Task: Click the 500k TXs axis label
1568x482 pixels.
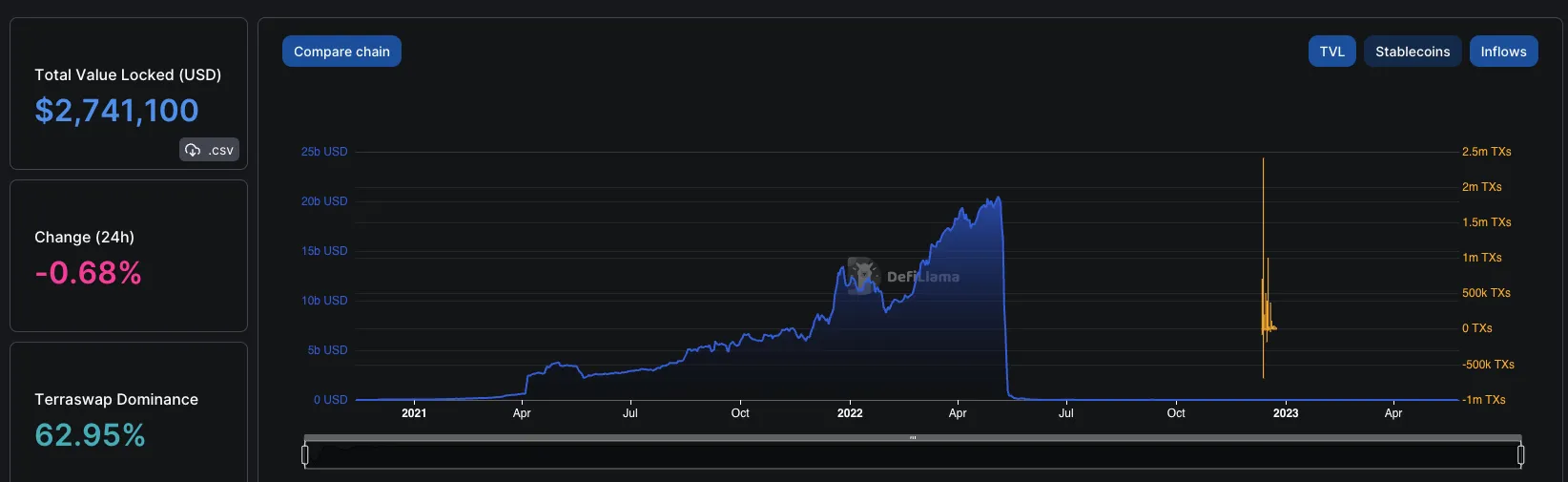Action: pos(1486,293)
